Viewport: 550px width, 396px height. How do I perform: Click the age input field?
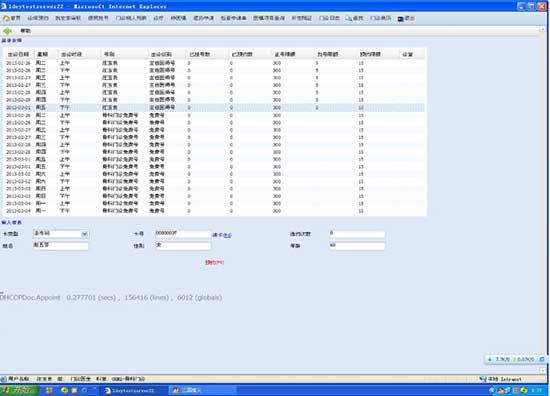coord(357,246)
